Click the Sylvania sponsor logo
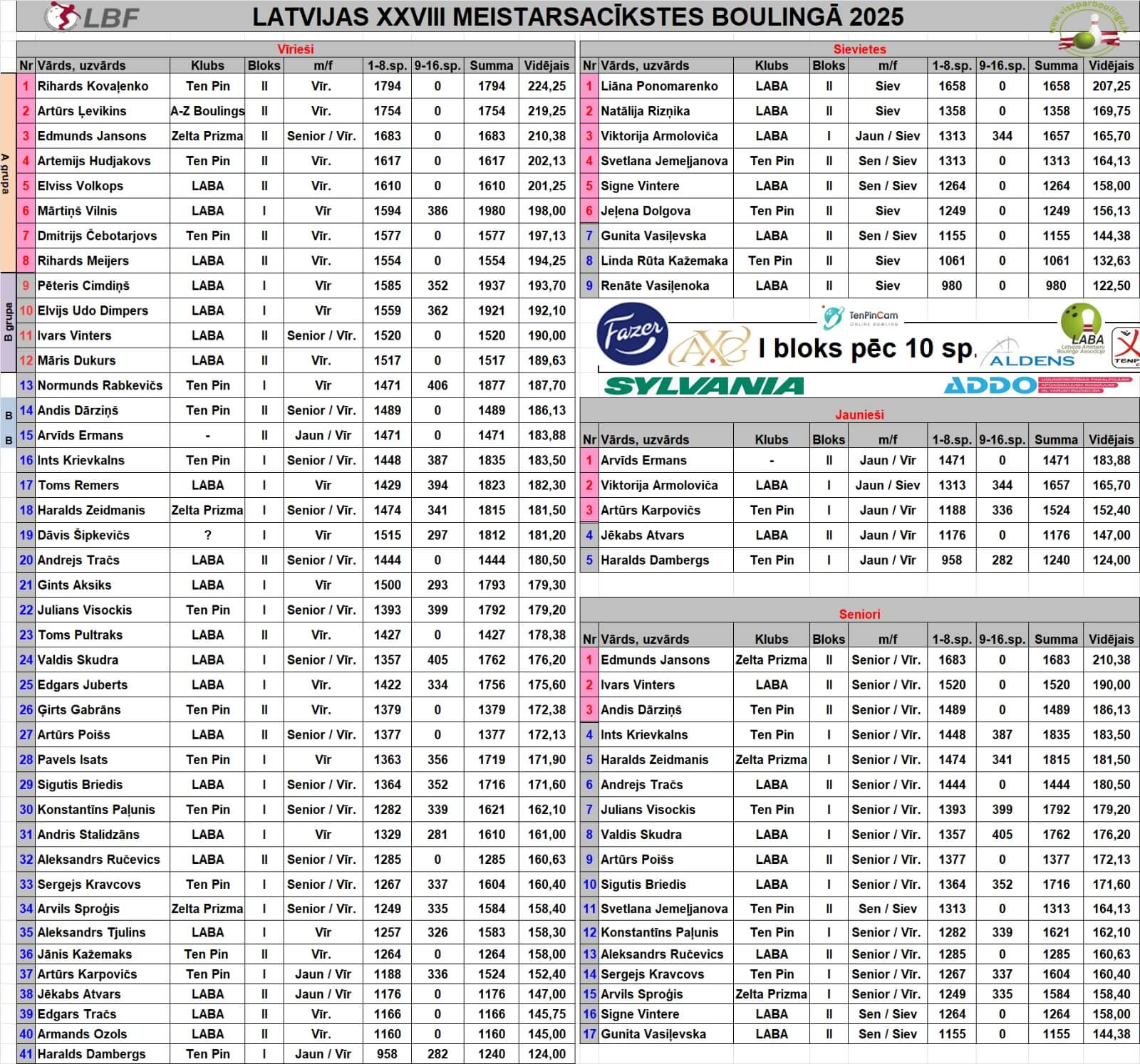Screen dimensions: 1140x1064 704,386
